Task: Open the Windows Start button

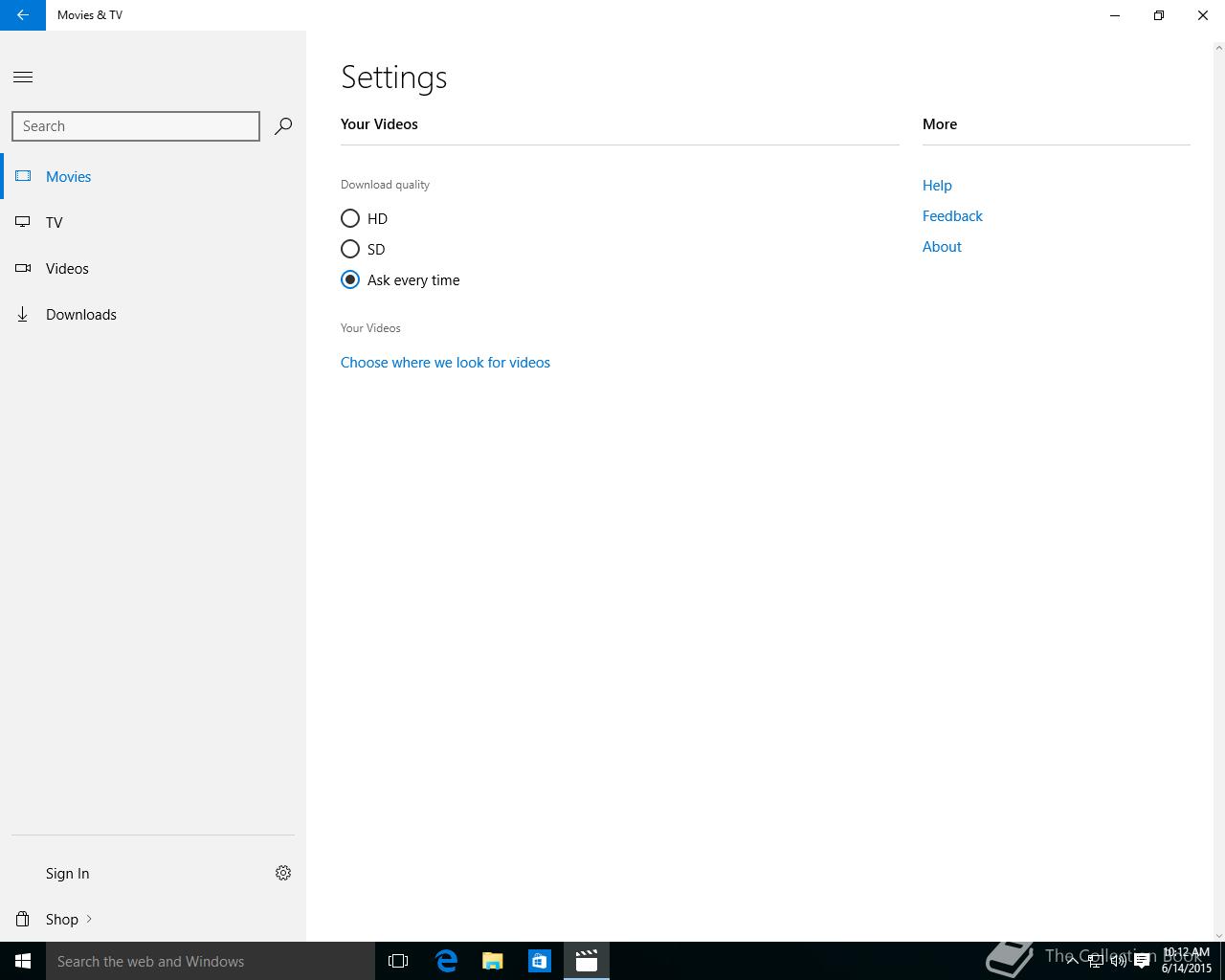Action: coord(23,961)
